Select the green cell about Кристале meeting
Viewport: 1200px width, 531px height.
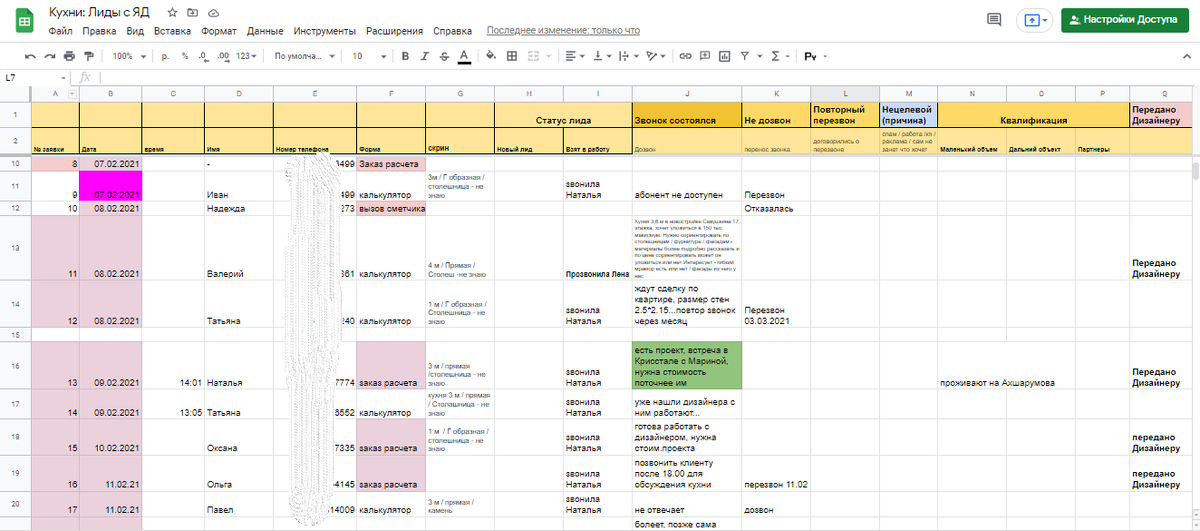coord(686,365)
